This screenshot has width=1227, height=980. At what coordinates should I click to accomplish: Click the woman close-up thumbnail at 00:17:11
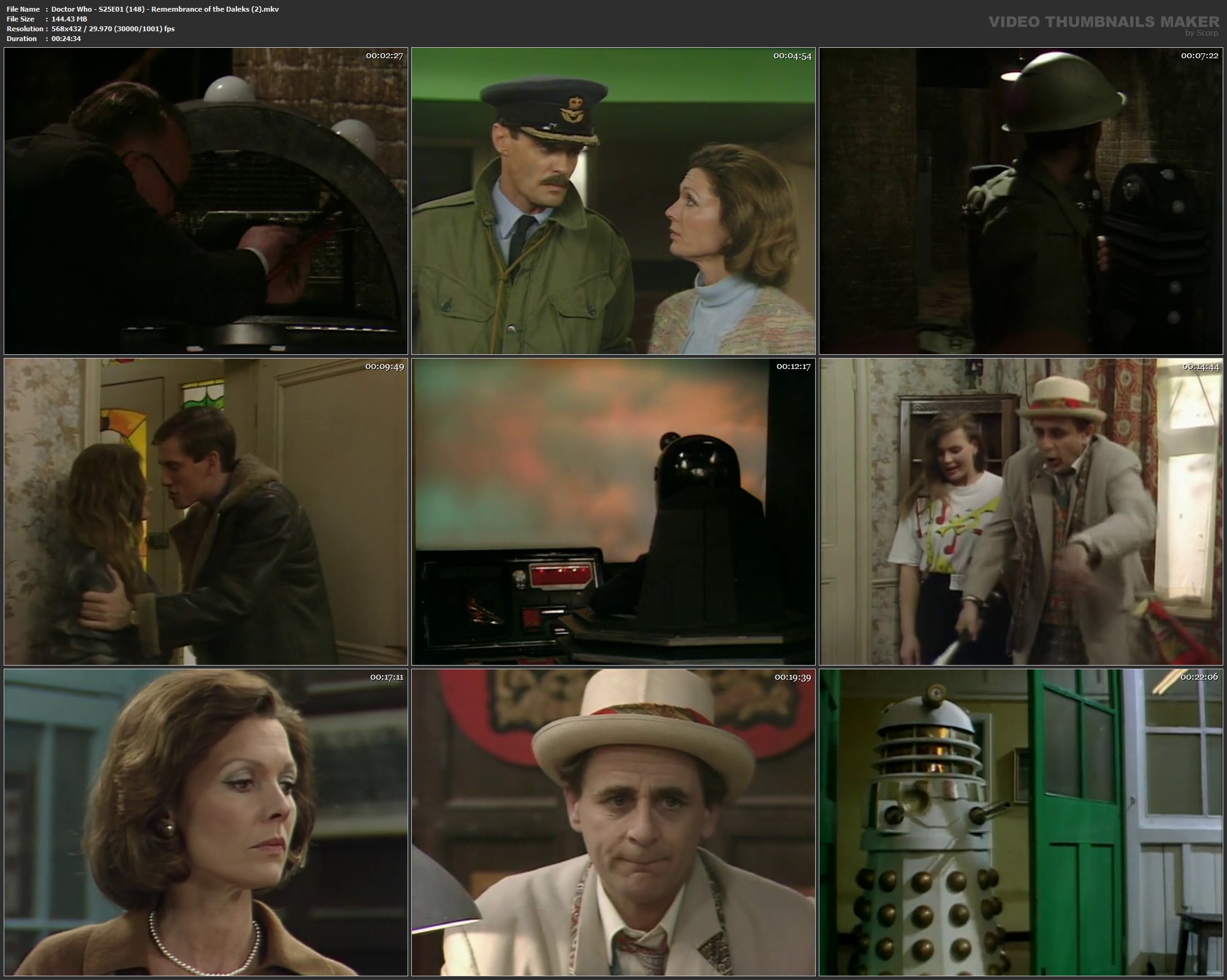click(x=205, y=822)
